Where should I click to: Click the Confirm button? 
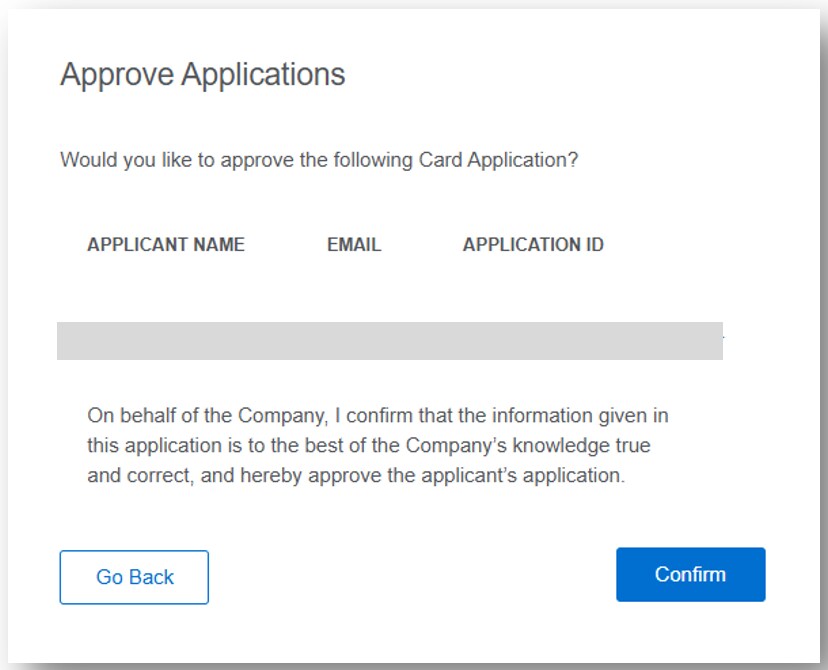[x=690, y=575]
